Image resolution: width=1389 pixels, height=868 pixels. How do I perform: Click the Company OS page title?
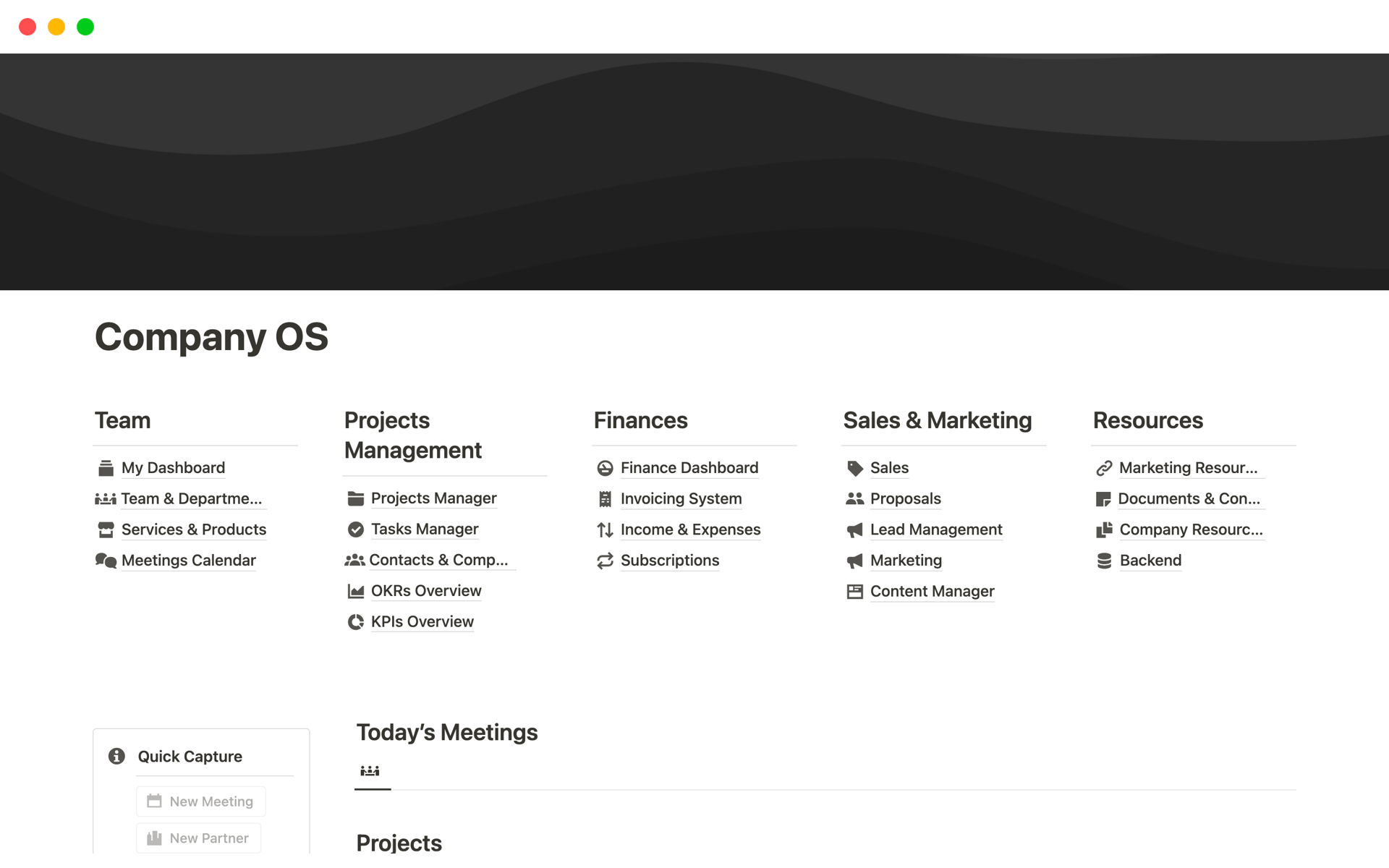[x=211, y=337]
